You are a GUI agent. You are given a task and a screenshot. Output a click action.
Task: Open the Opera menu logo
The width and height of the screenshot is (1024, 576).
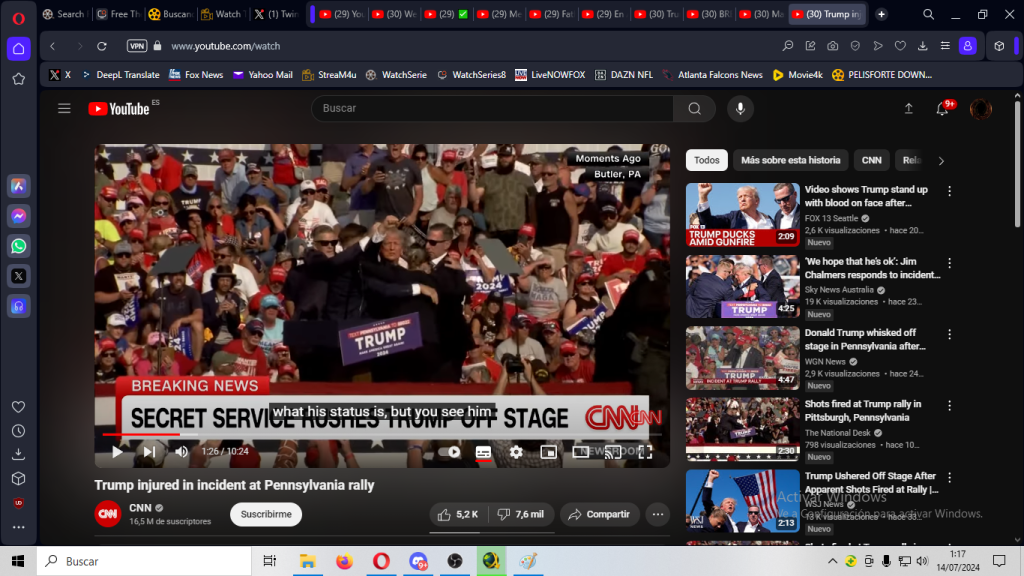[x=18, y=18]
